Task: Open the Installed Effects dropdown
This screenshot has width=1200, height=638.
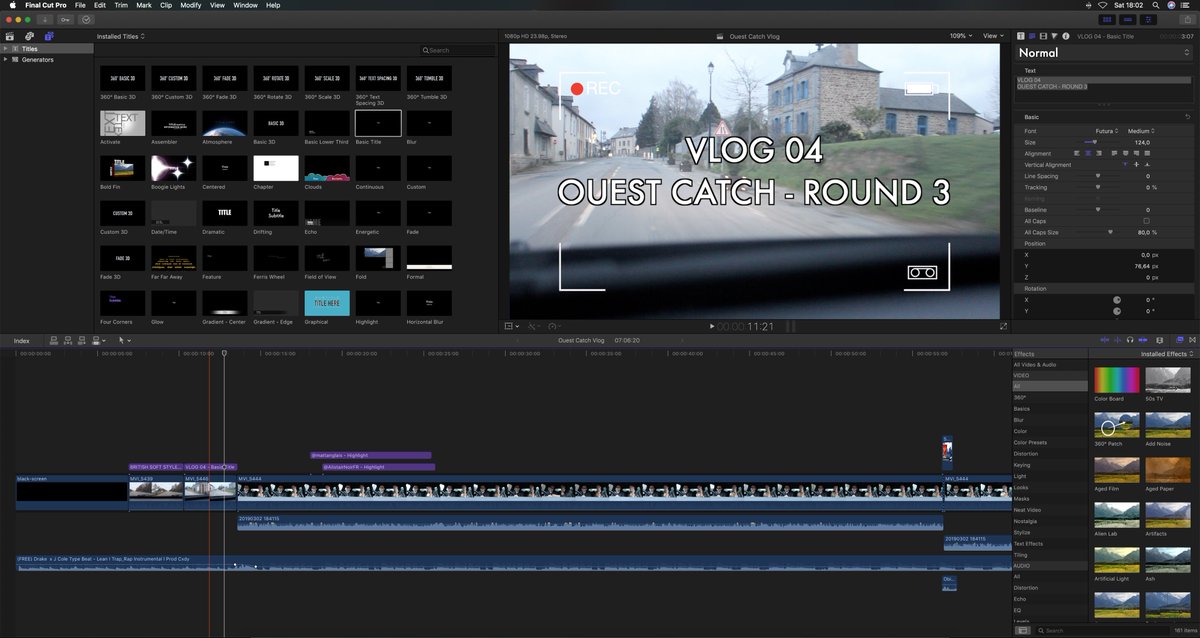Action: (x=1165, y=354)
